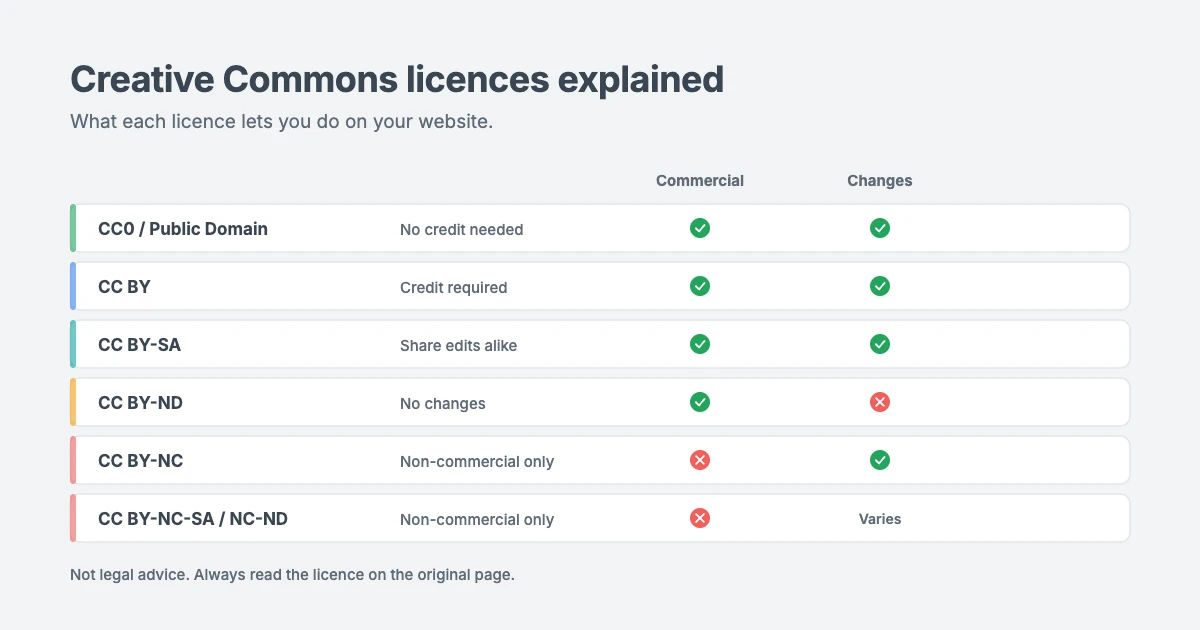
Task: Click 'Non-commercial only' in the CC BY-NC-SA / NC-ND row
Action: point(477,519)
